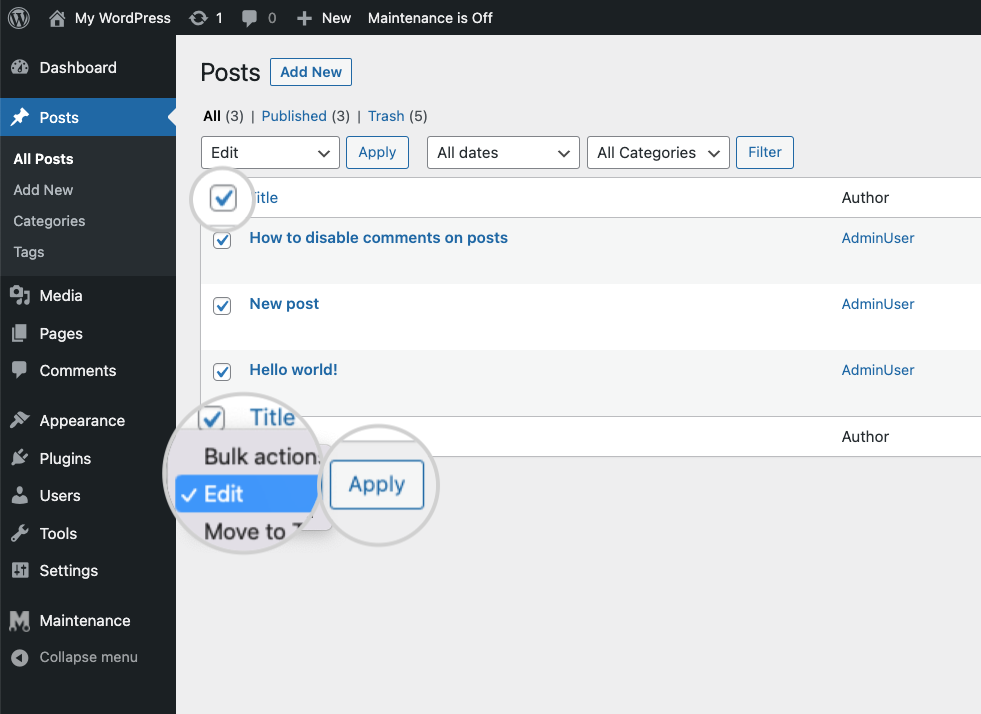Image resolution: width=981 pixels, height=714 pixels.
Task: Select Add New in the Posts submenu
Action: pyautogui.click(x=43, y=190)
